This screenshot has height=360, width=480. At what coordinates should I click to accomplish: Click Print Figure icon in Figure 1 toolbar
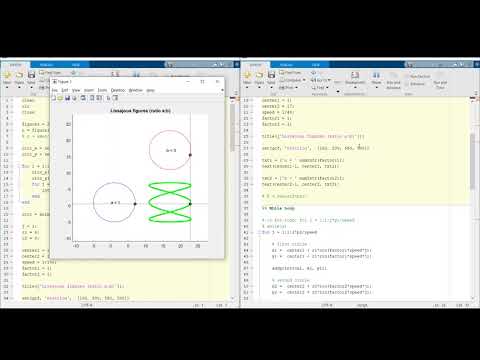pyautogui.click(x=74, y=98)
